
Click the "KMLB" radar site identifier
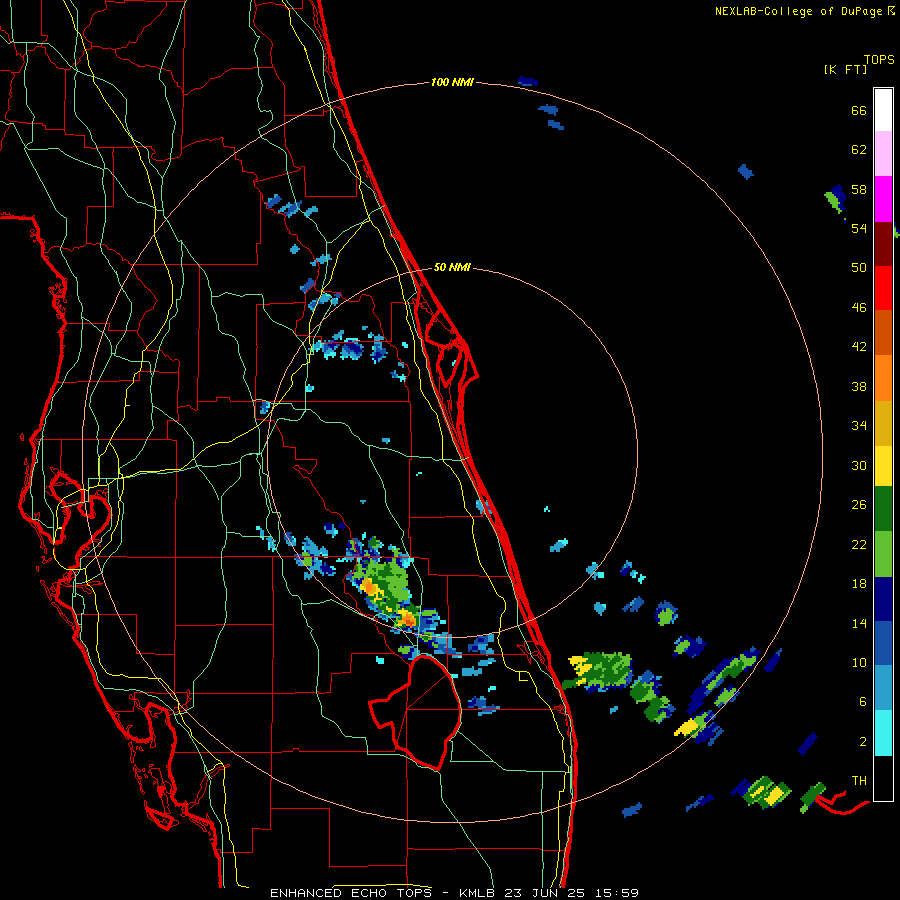click(476, 893)
